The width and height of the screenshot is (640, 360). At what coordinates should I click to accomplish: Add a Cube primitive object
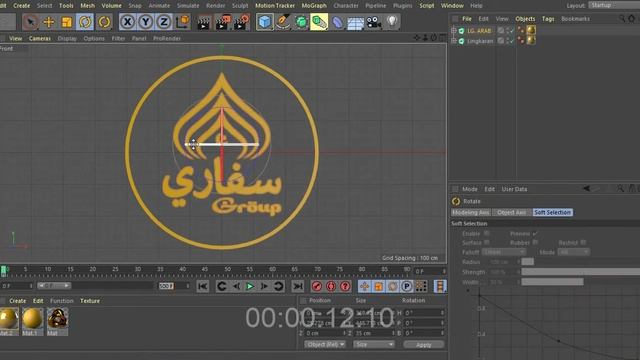pyautogui.click(x=264, y=22)
